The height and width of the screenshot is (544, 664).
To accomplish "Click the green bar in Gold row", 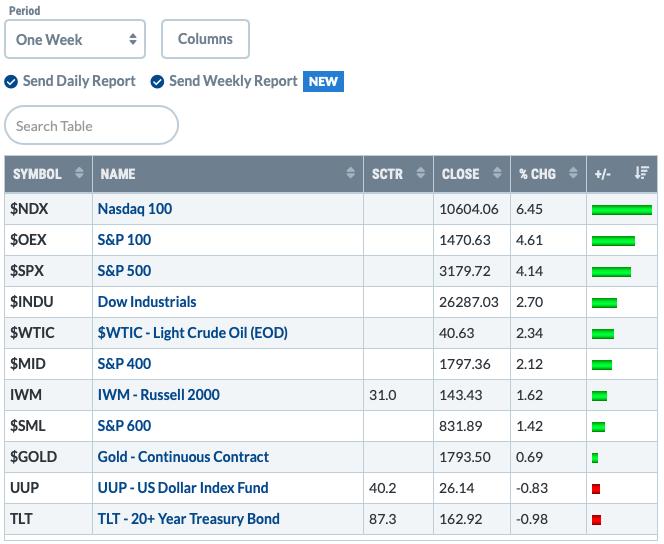I will coord(595,458).
